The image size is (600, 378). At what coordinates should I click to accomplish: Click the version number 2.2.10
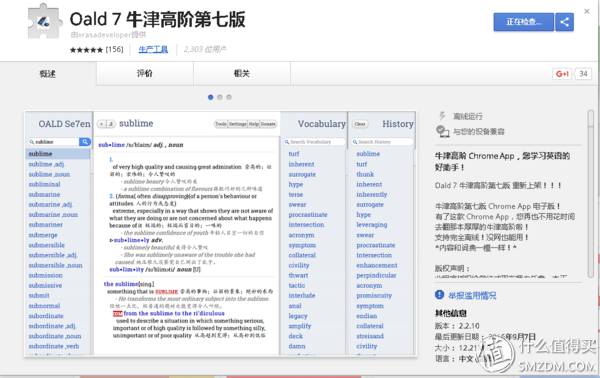(x=469, y=326)
